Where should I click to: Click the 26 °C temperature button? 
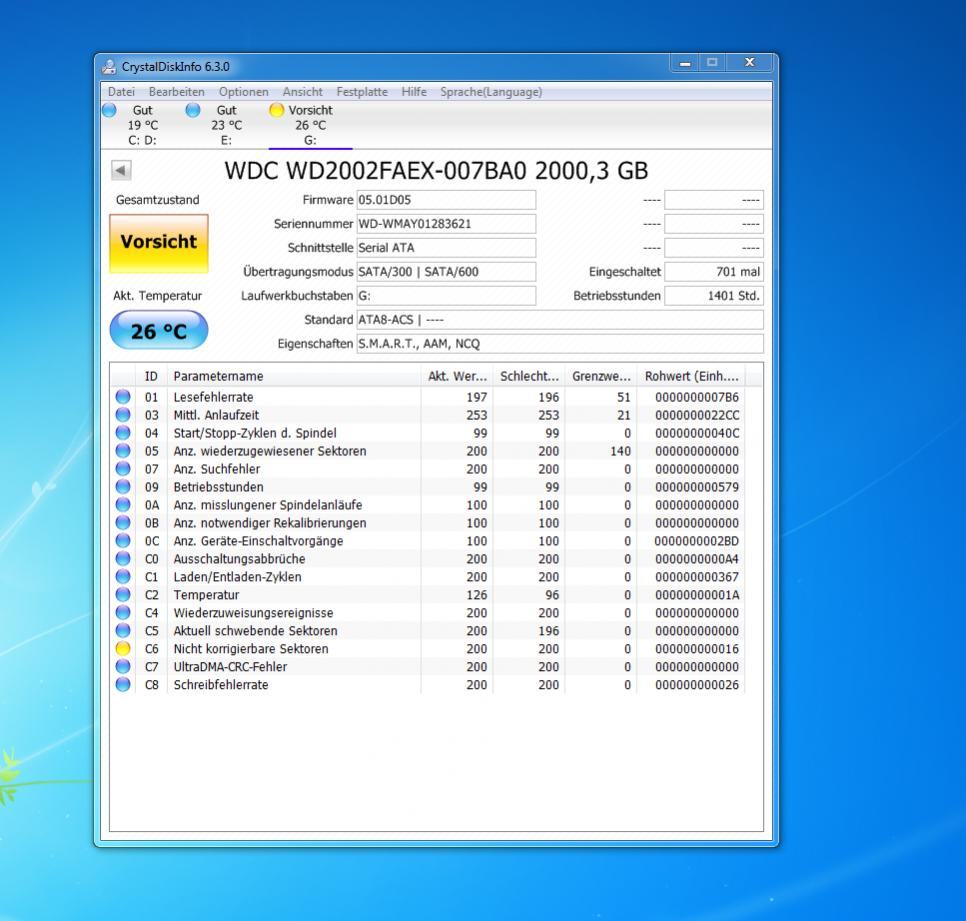tap(159, 330)
